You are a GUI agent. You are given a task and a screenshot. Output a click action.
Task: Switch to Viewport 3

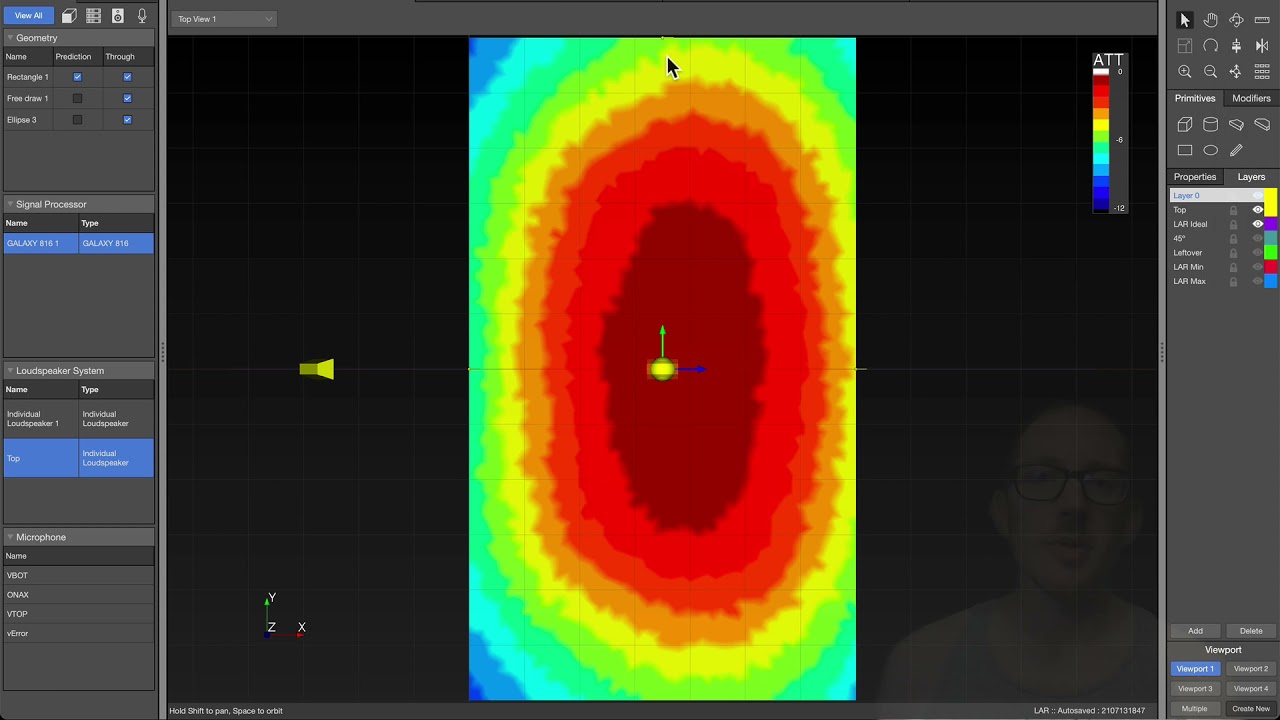point(1195,689)
